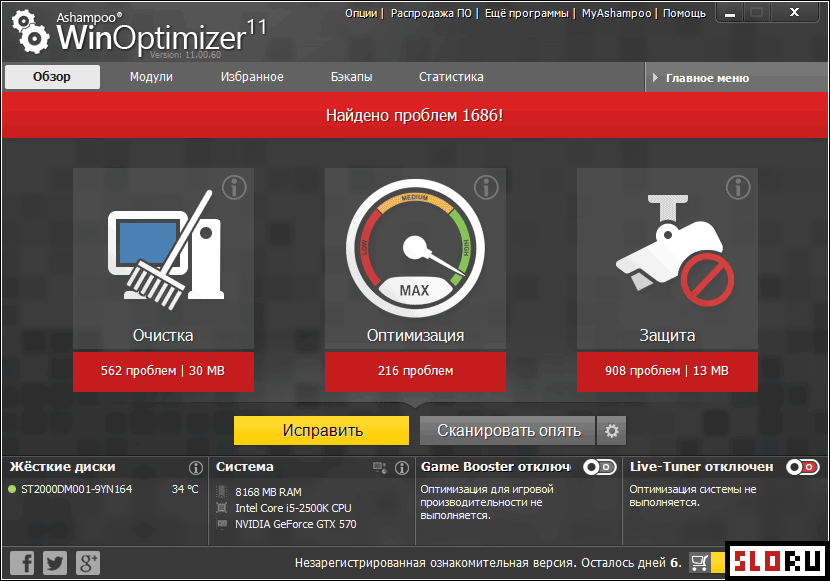This screenshot has height=581, width=830.
Task: Click the 216 проблем bar
Action: coord(415,371)
